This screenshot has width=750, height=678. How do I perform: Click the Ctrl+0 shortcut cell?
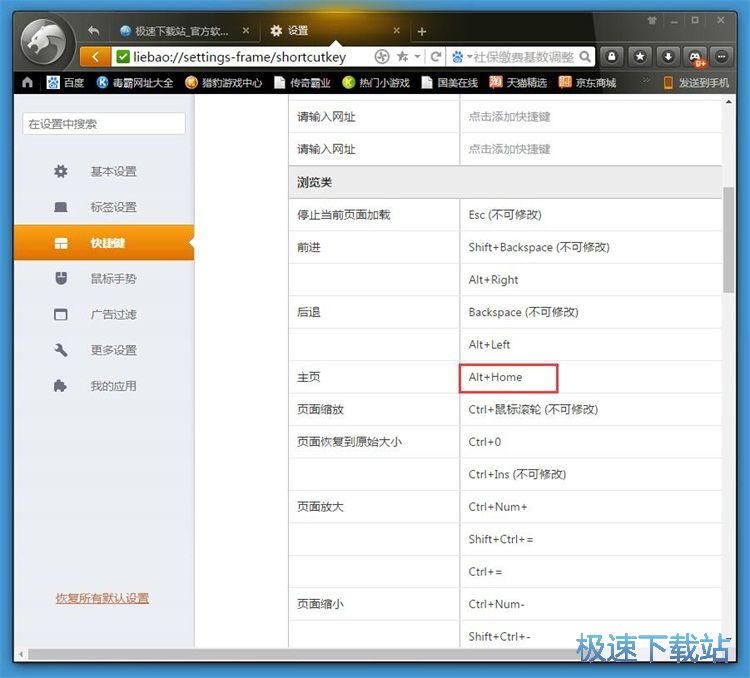591,442
